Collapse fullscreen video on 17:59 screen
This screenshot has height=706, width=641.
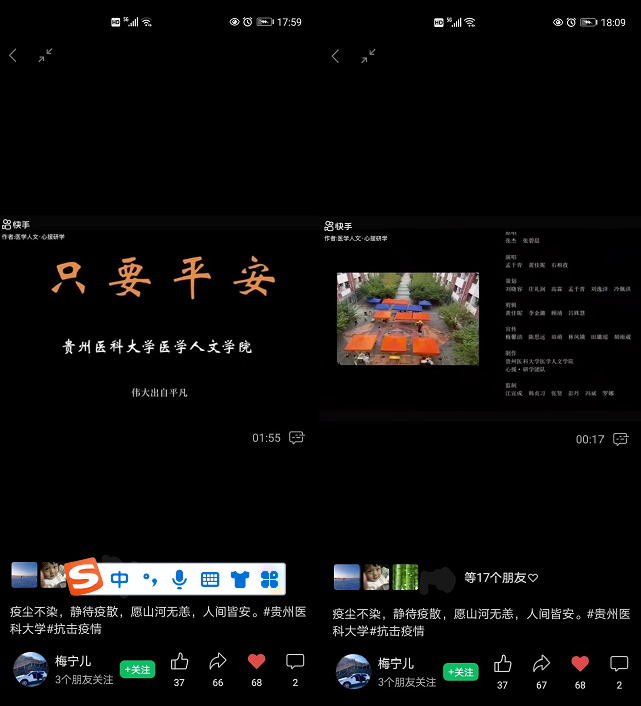(x=45, y=56)
